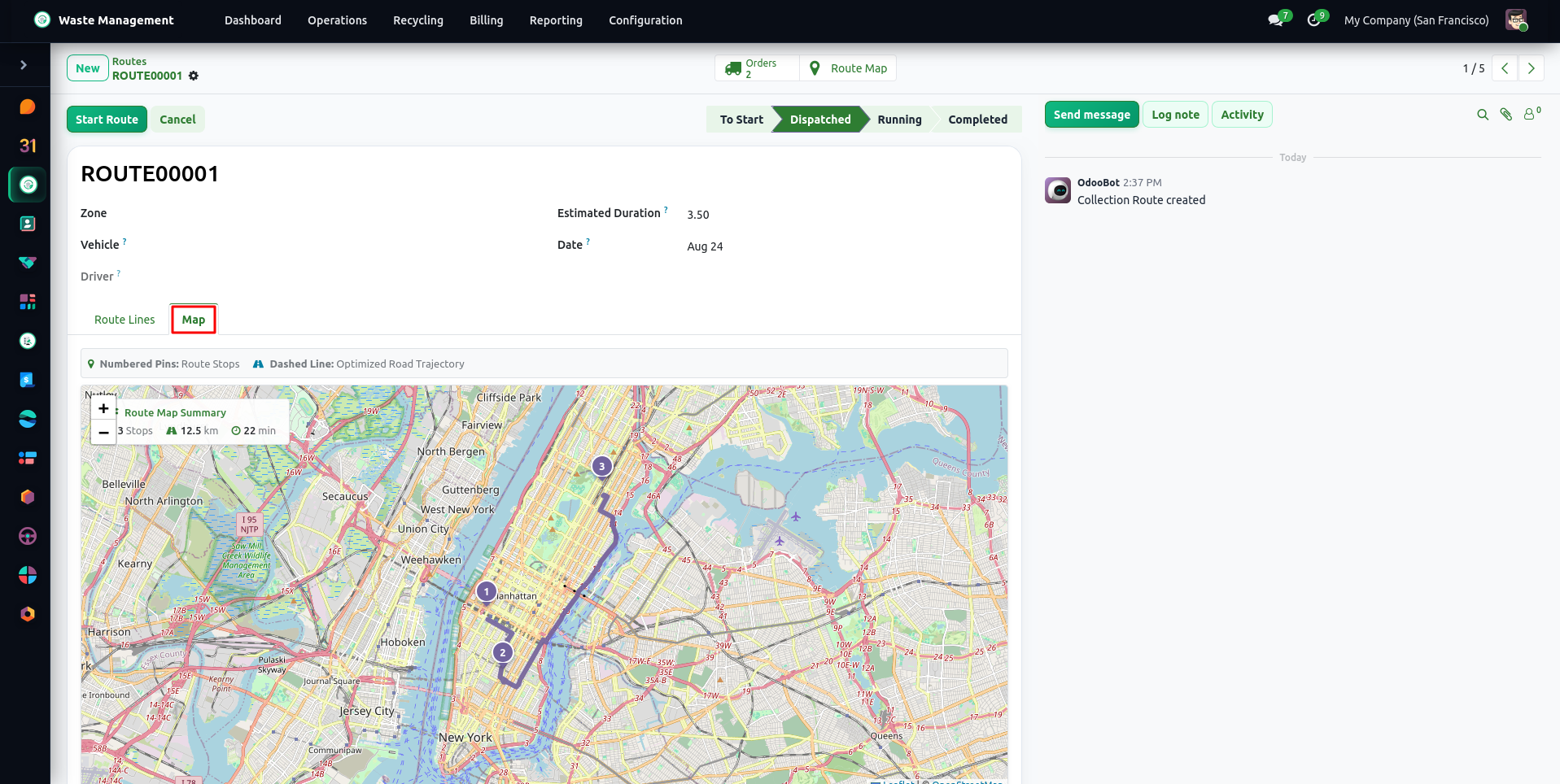The height and width of the screenshot is (784, 1560).
Task: Open the green circular person icon in sidebar
Action: pos(28,341)
